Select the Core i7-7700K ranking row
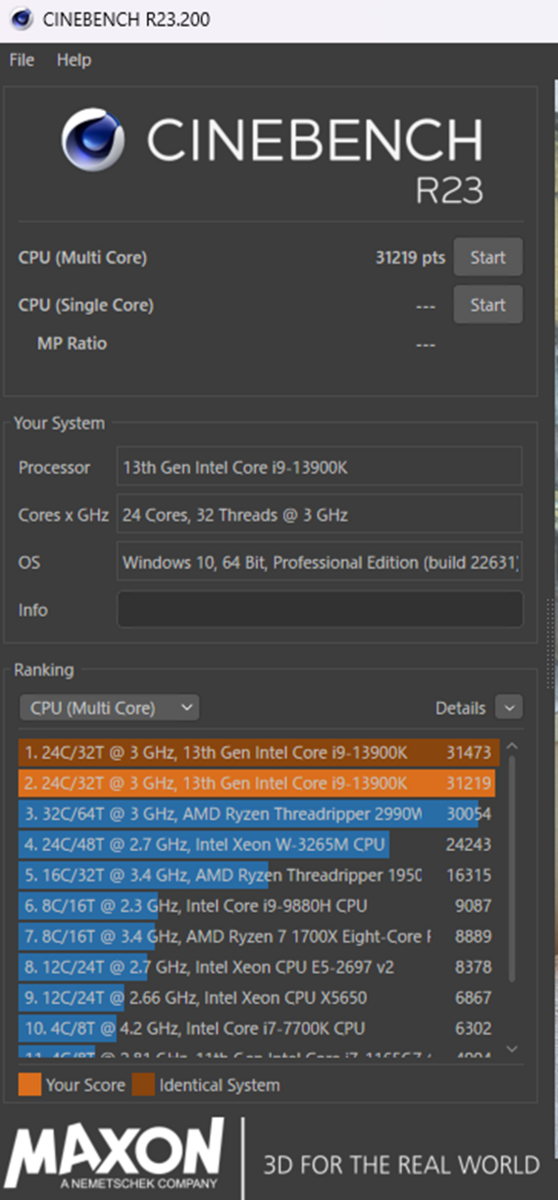 tap(259, 1028)
